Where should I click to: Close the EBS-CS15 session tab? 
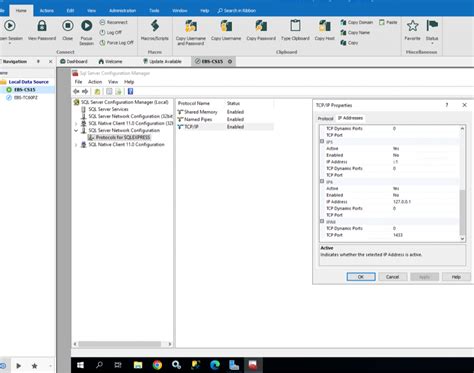(230, 61)
